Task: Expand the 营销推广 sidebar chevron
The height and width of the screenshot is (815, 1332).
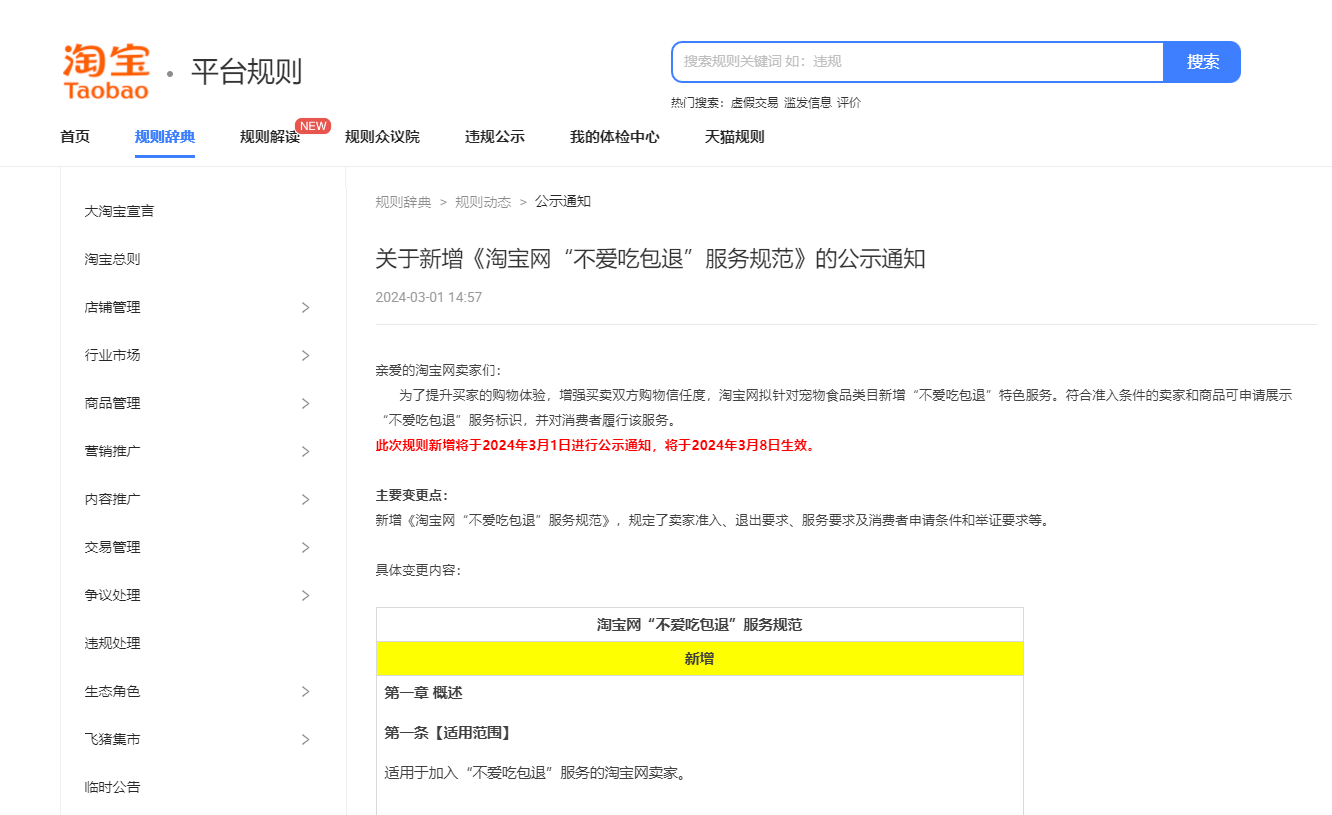Action: (x=306, y=451)
